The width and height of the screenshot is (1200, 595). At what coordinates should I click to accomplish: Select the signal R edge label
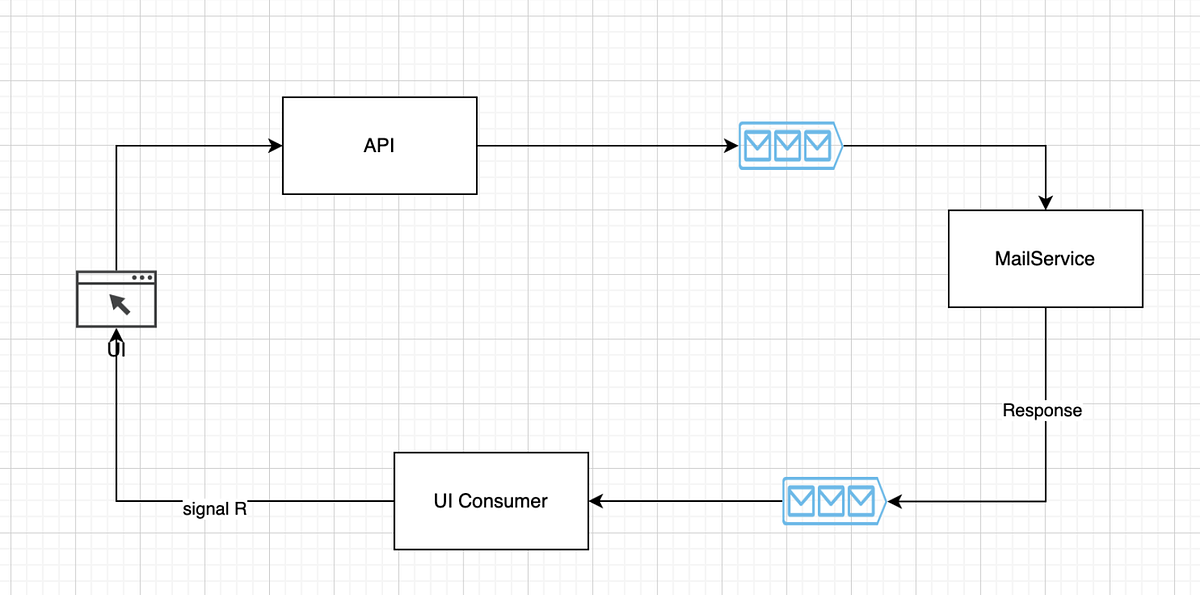point(215,509)
